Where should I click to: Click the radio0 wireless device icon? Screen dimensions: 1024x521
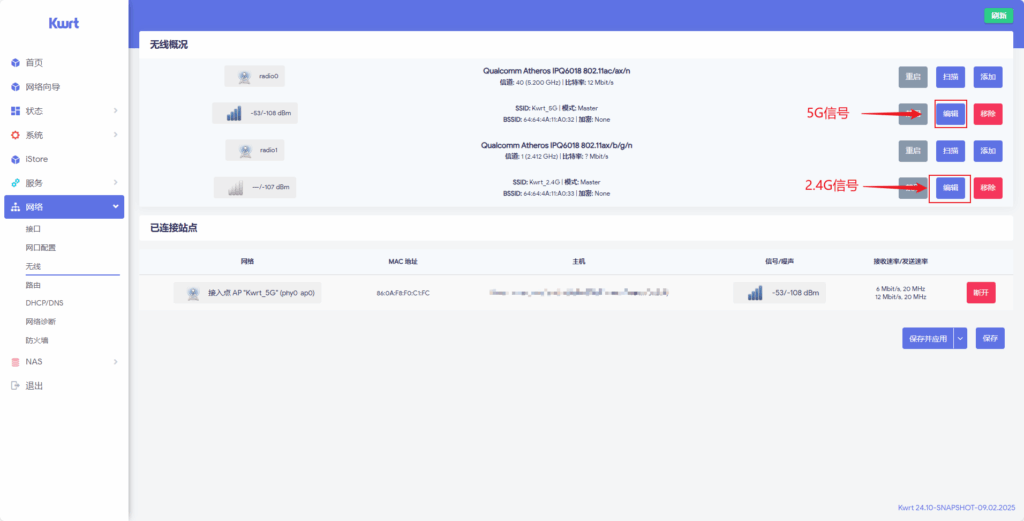244,76
